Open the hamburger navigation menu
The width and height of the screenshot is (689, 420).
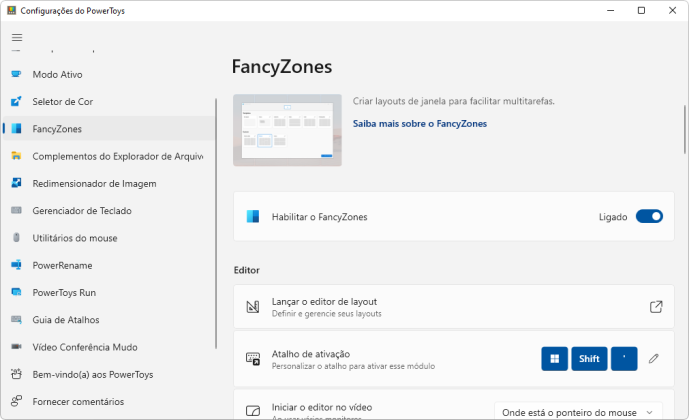pyautogui.click(x=17, y=37)
